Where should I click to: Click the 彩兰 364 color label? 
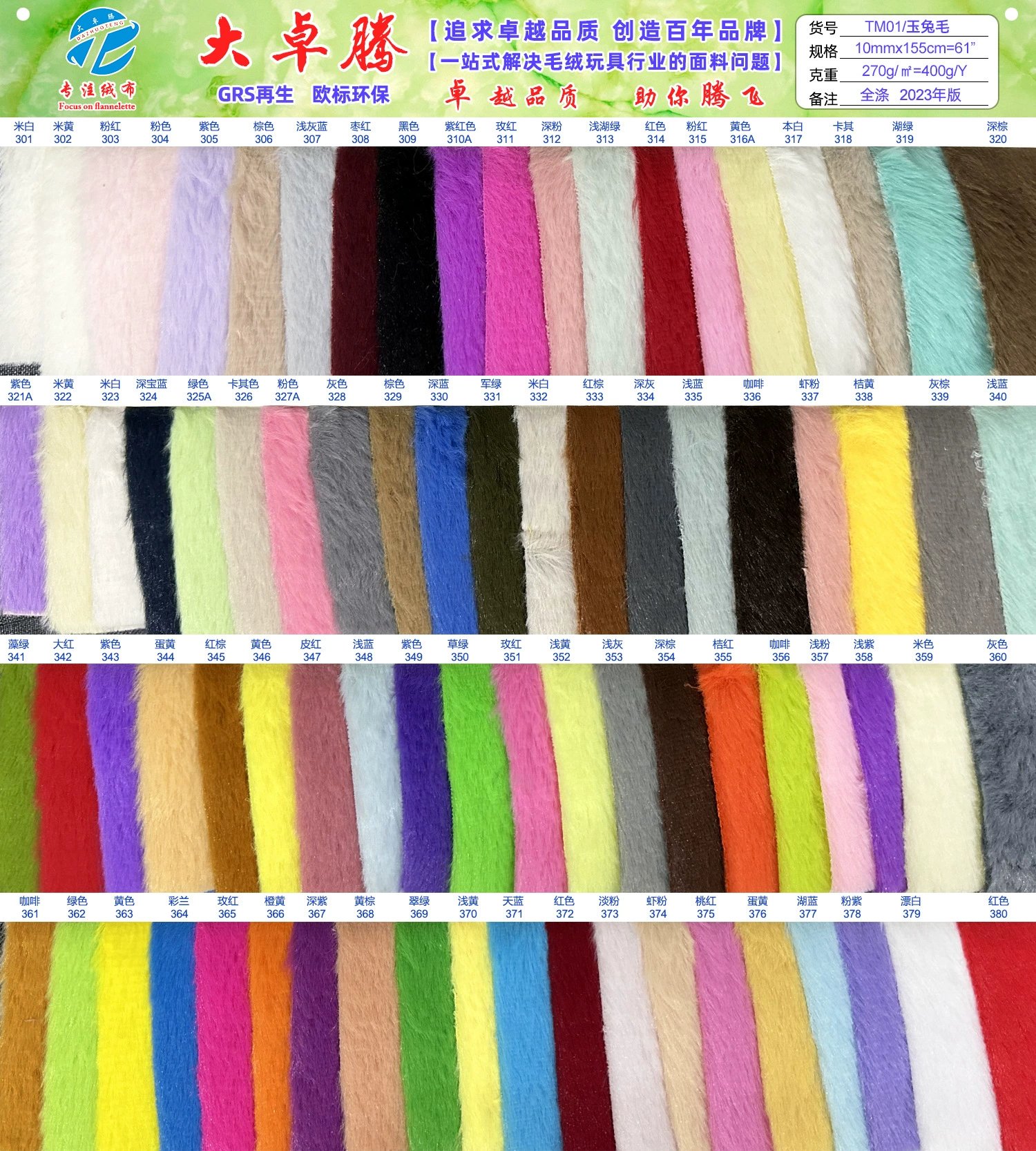[179, 907]
